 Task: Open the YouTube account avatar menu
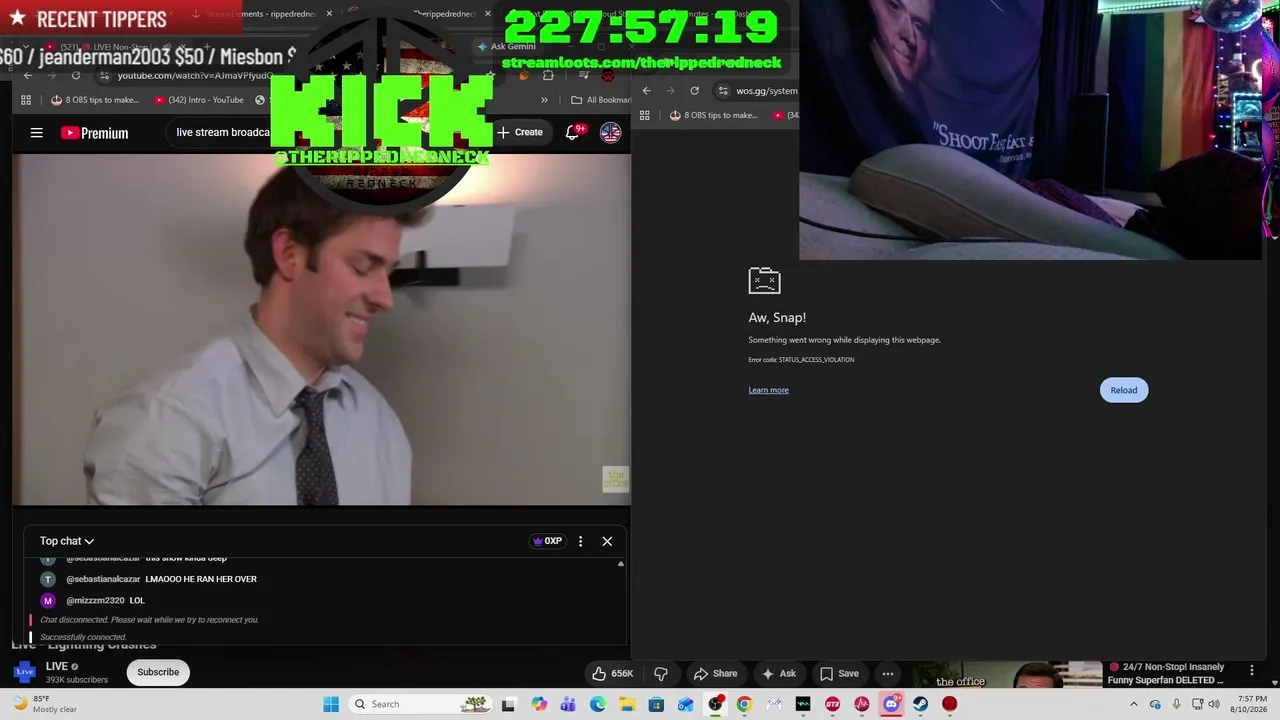point(610,132)
